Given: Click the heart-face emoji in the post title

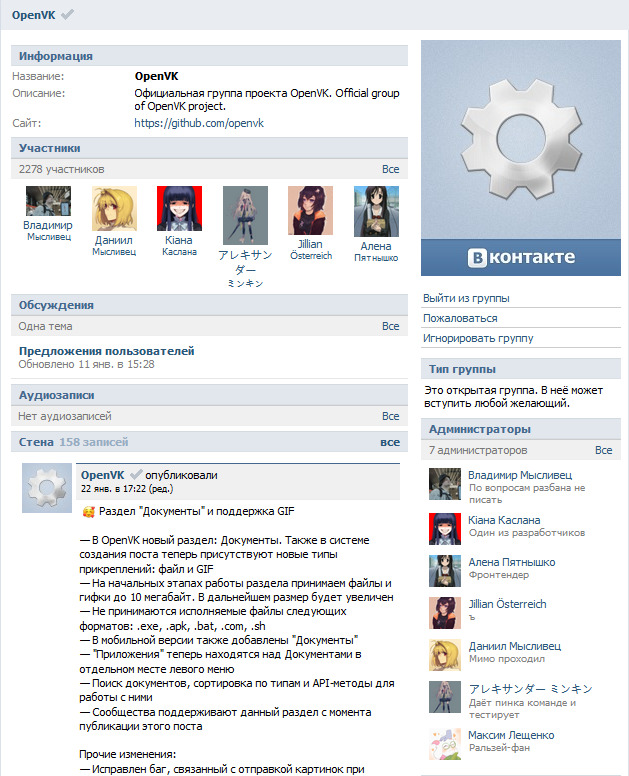Looking at the screenshot, I should (x=89, y=512).
